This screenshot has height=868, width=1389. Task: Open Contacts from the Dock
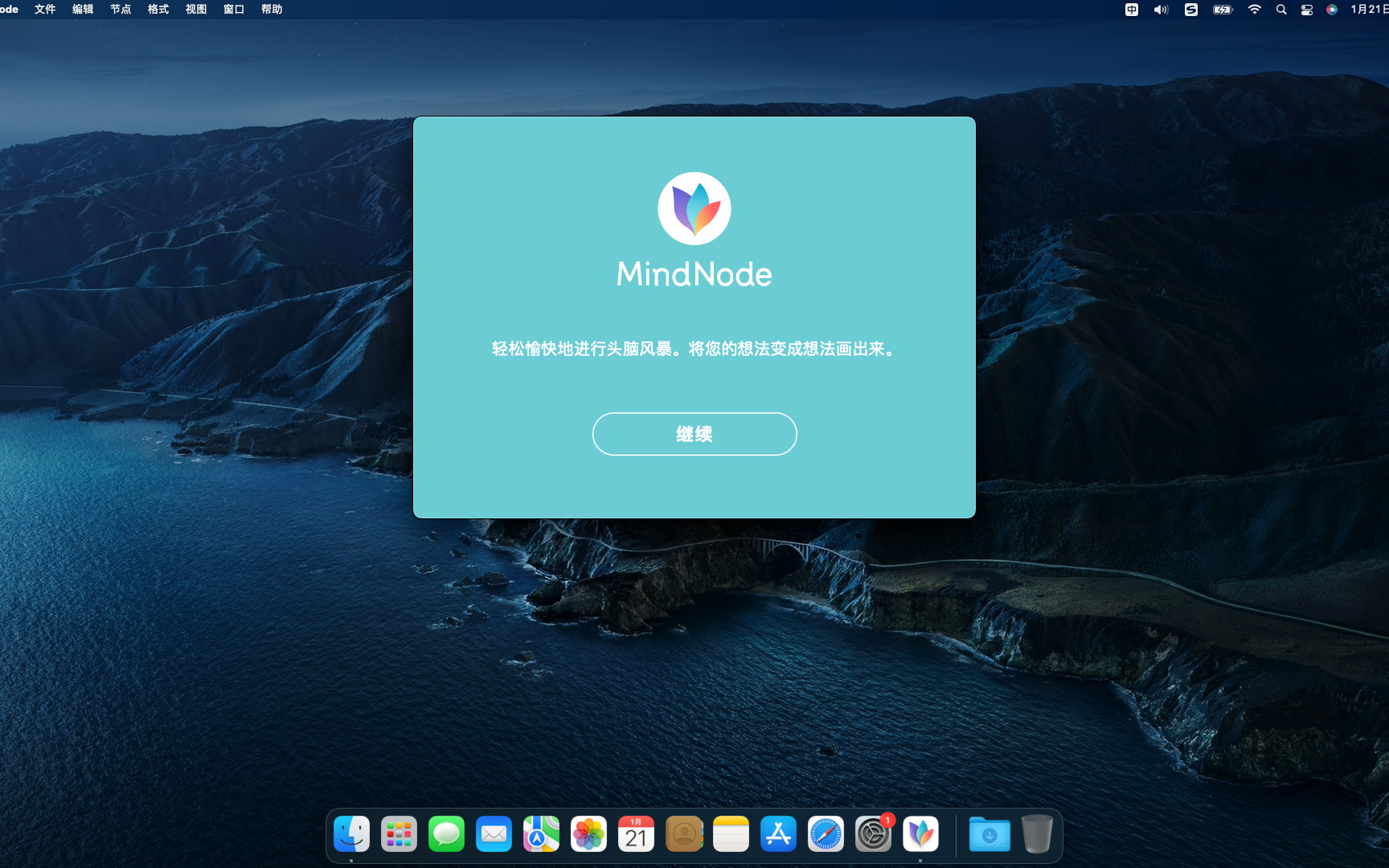point(684,834)
